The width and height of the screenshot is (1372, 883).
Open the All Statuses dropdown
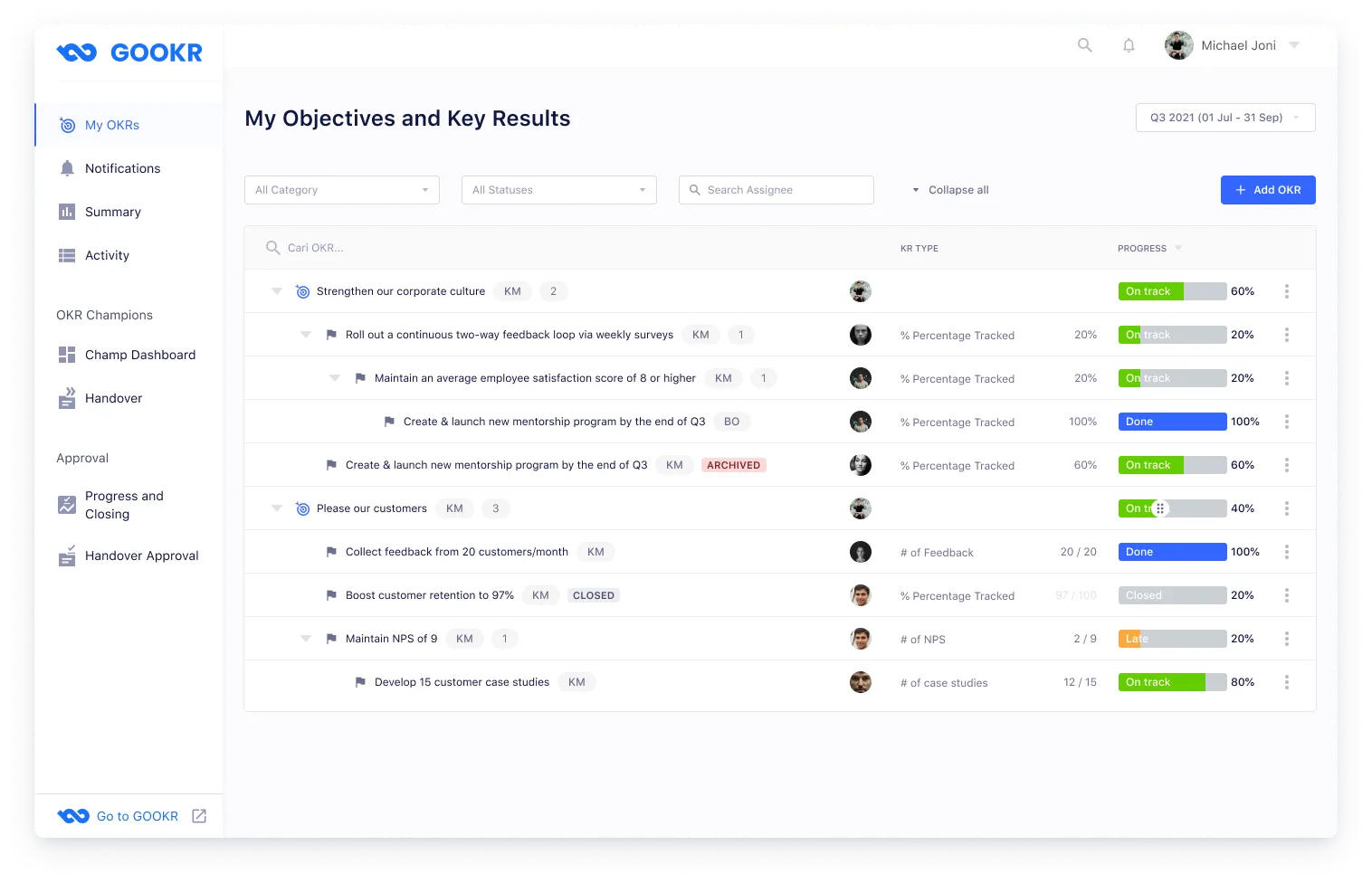tap(558, 189)
